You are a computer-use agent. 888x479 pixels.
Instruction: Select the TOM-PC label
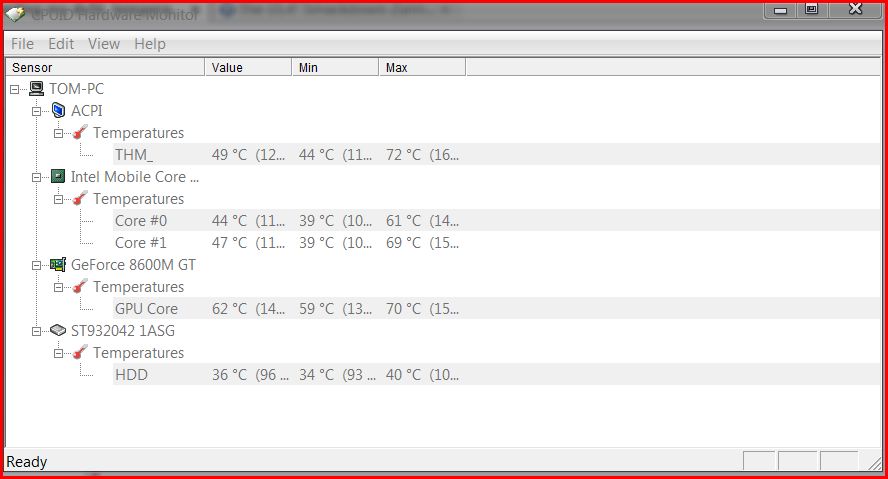pos(76,88)
